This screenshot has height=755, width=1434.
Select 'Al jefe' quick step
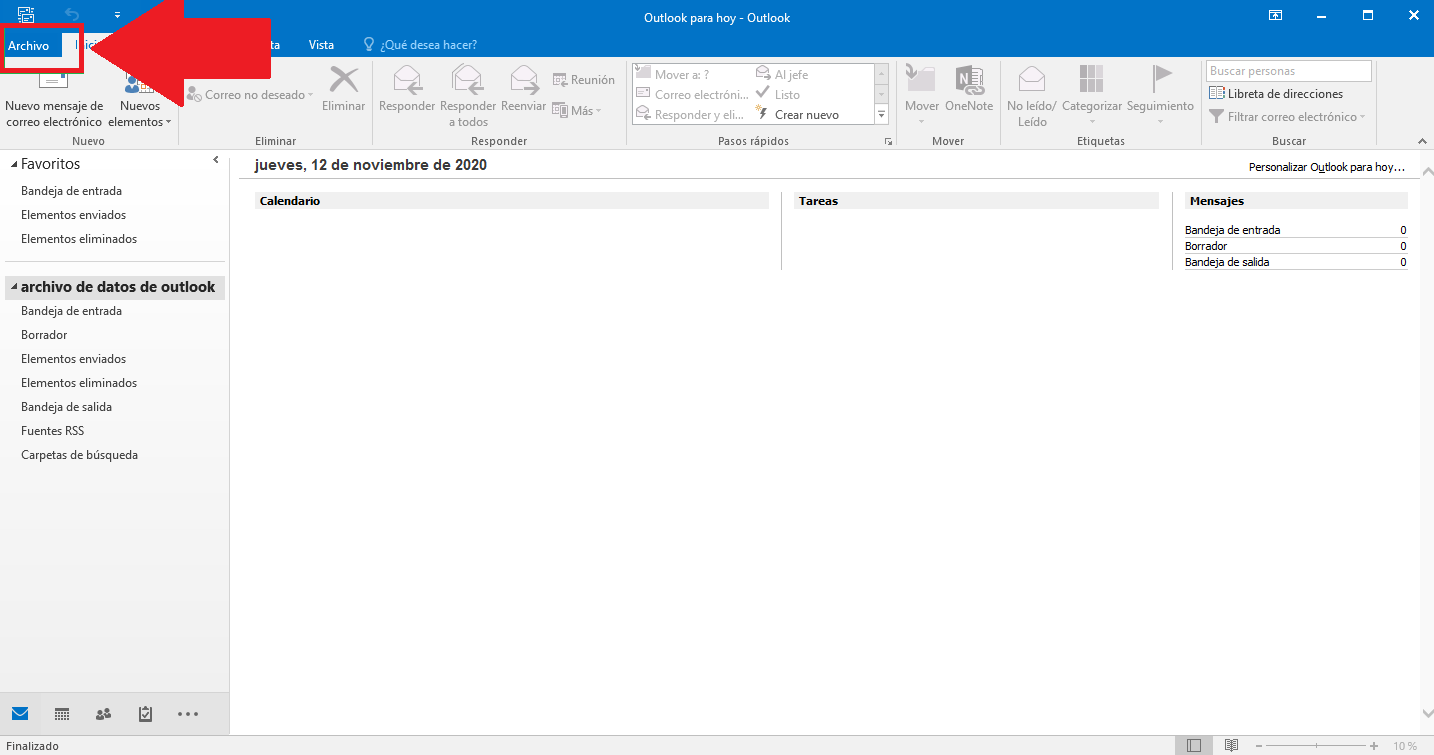[782, 74]
